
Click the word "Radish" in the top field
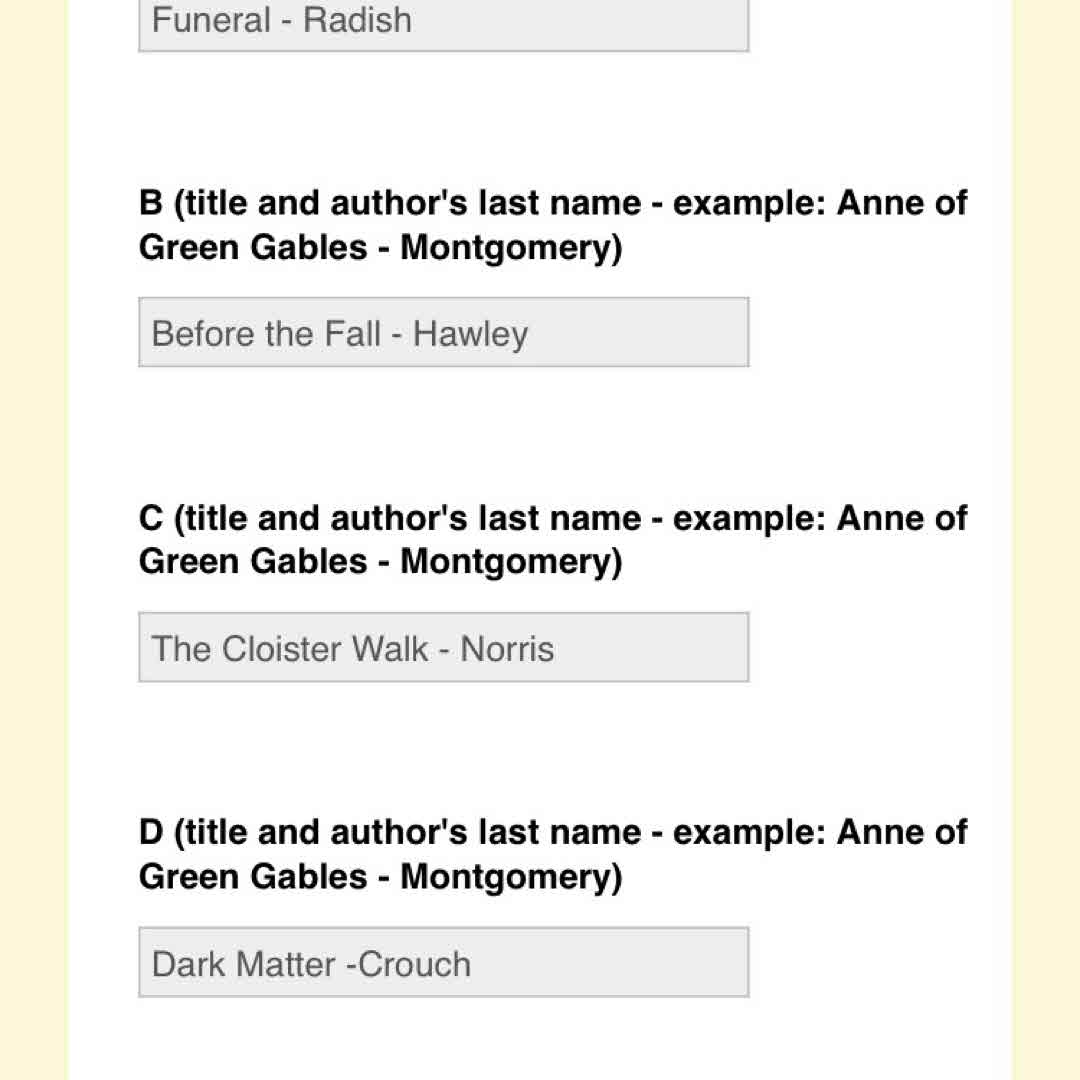tap(357, 20)
